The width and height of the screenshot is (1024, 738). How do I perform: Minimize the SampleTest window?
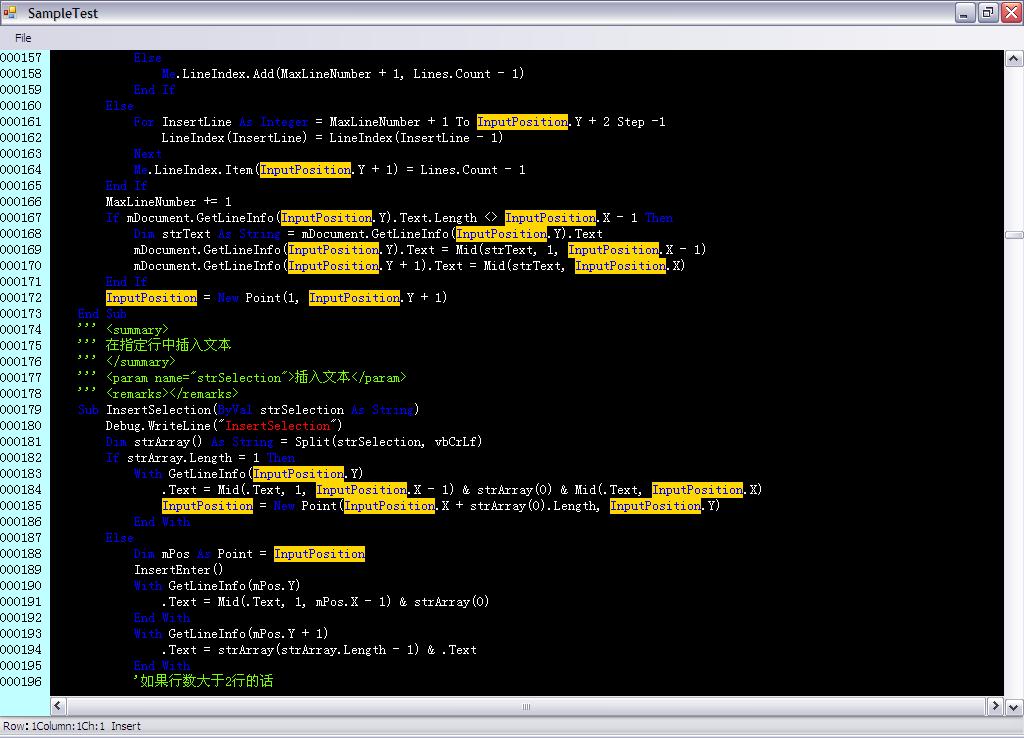click(964, 13)
